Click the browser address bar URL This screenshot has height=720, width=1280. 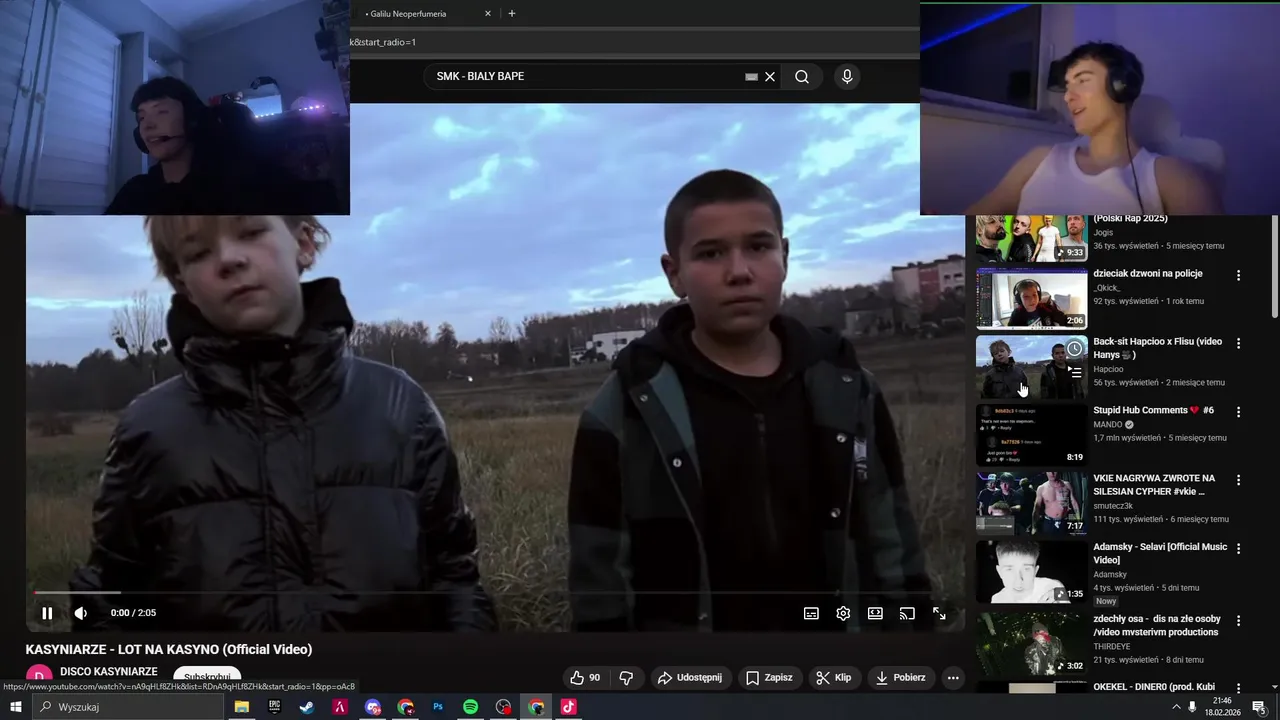(x=634, y=42)
